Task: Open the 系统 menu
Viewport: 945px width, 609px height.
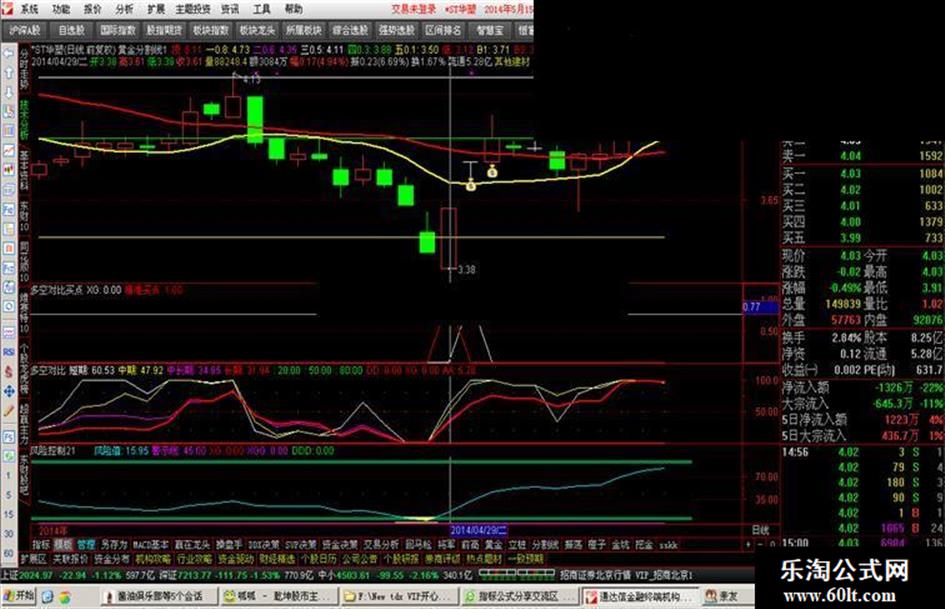Action: pos(29,9)
